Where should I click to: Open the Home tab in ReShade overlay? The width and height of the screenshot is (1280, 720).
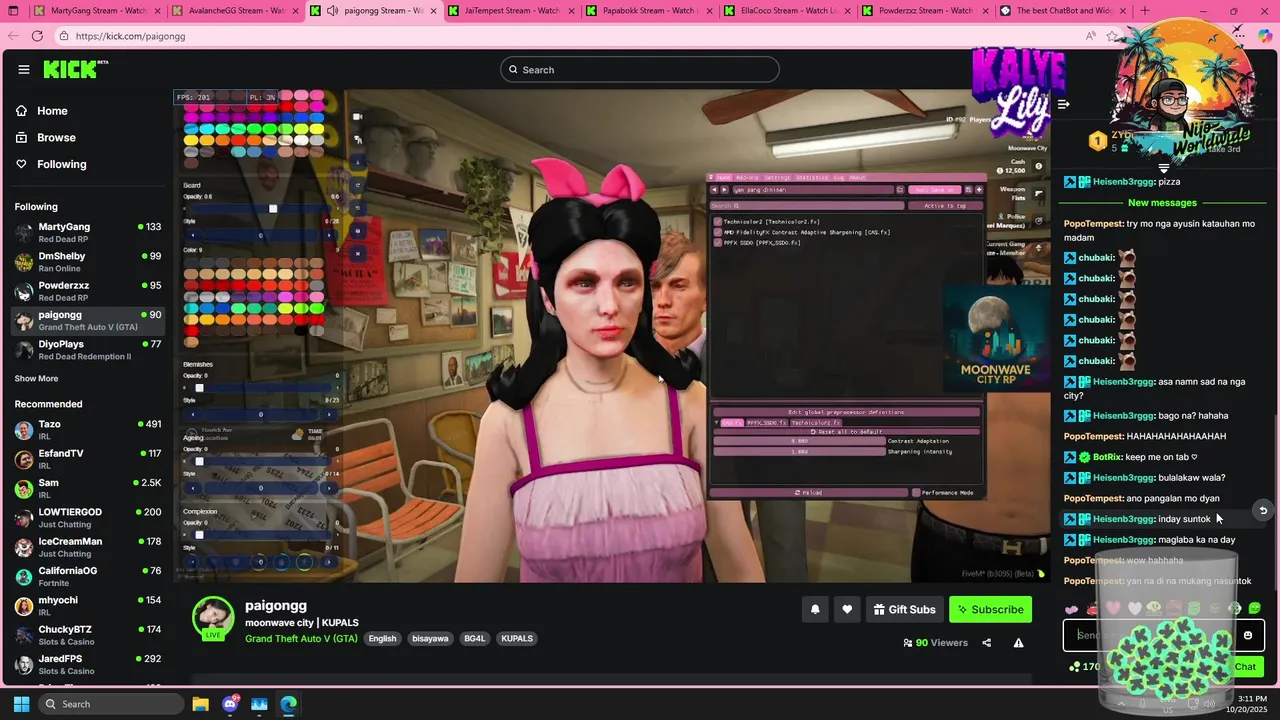[x=723, y=177]
